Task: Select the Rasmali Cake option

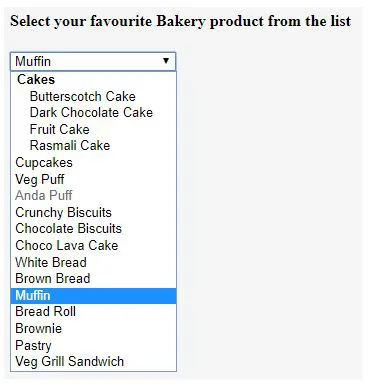Action: [94, 146]
